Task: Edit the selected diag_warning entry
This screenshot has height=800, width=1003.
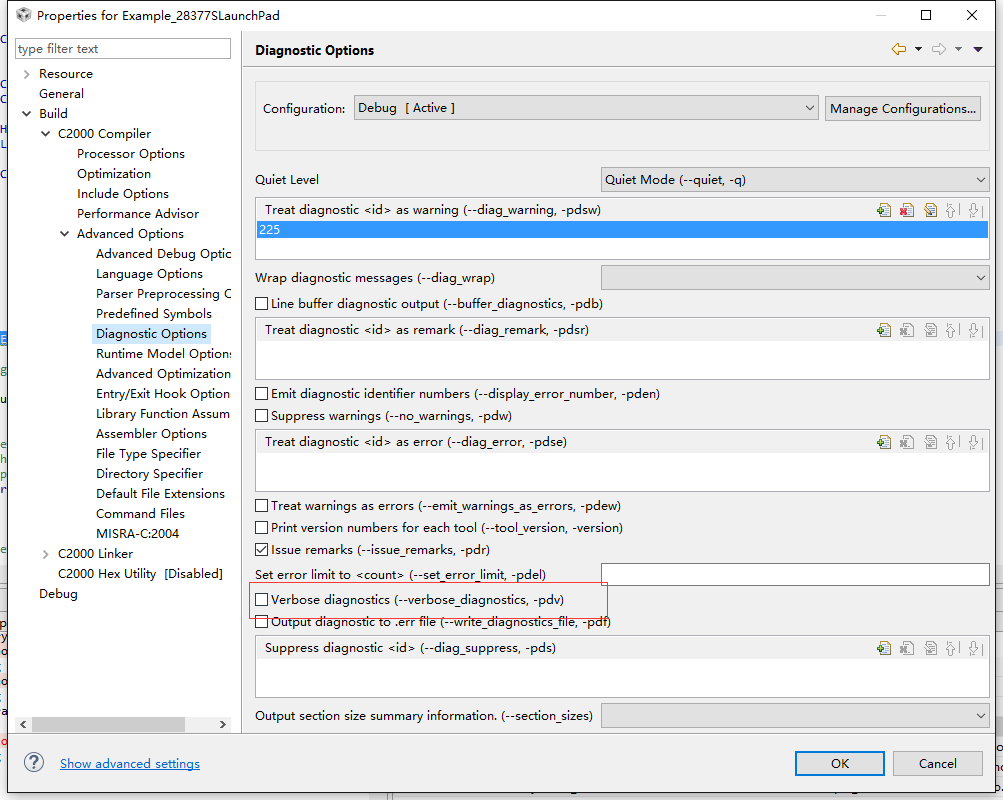Action: point(930,210)
